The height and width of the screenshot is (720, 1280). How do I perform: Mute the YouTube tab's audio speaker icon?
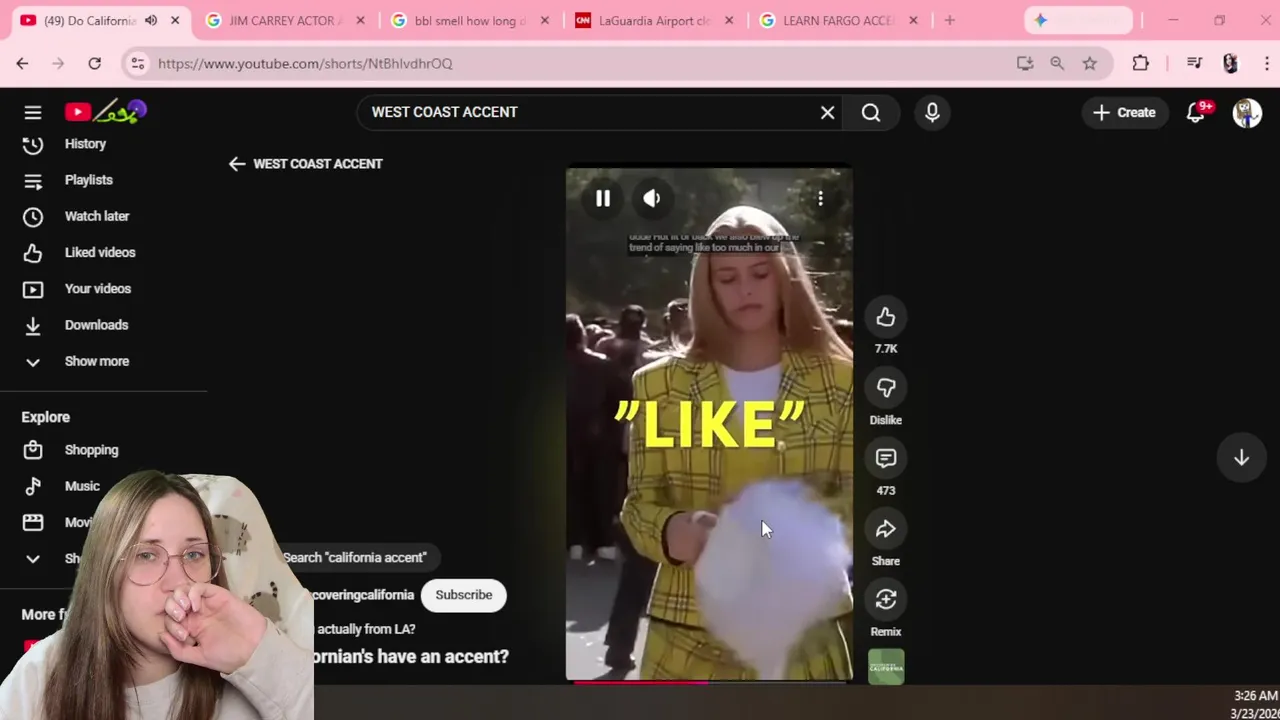click(151, 21)
